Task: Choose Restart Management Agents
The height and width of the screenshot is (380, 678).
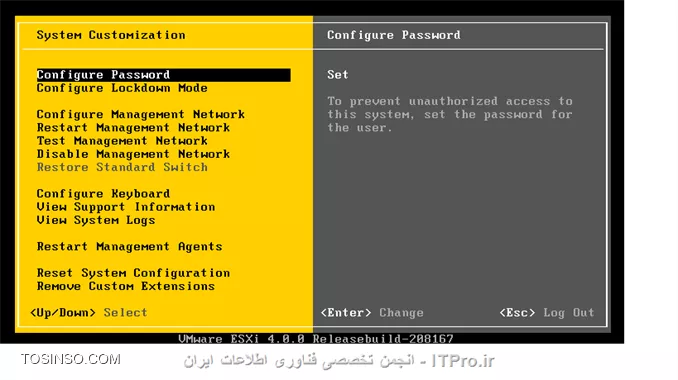Action: point(129,246)
